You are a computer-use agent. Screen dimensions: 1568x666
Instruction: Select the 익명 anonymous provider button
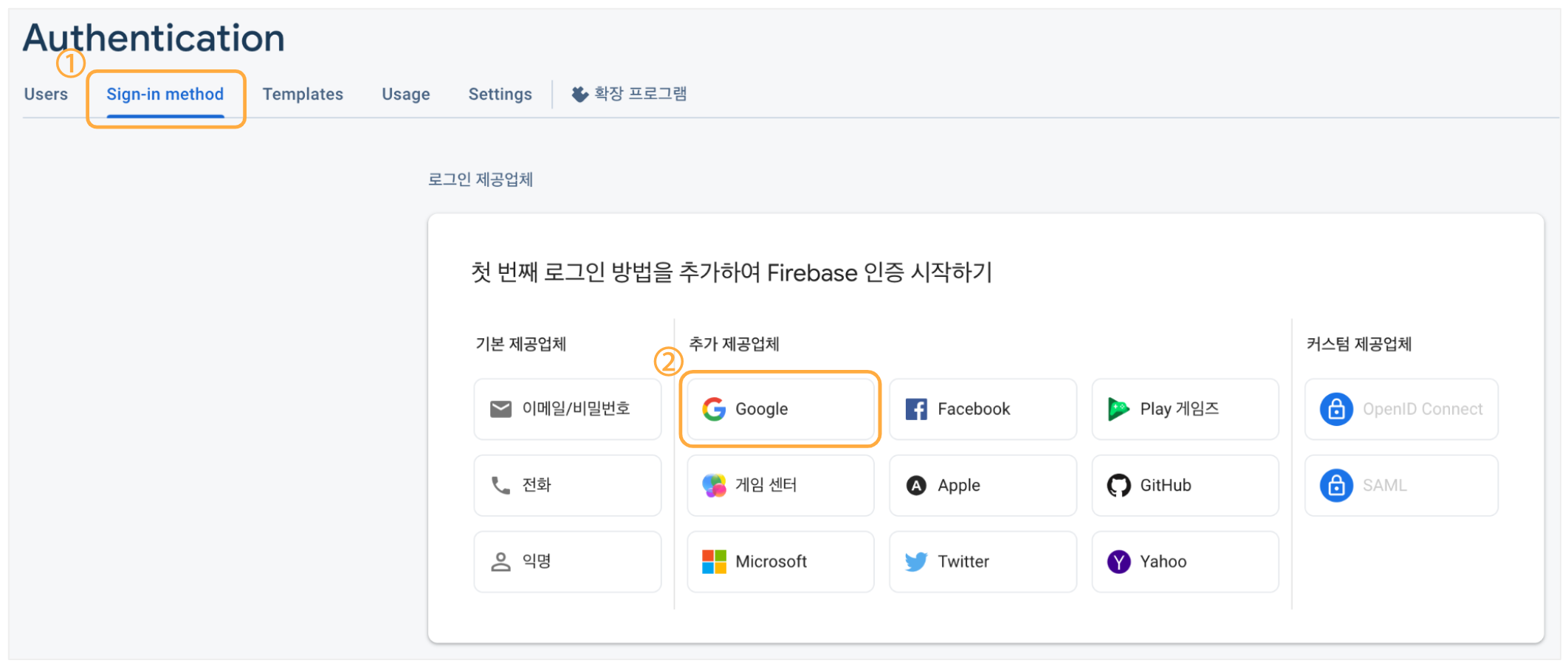tap(567, 562)
